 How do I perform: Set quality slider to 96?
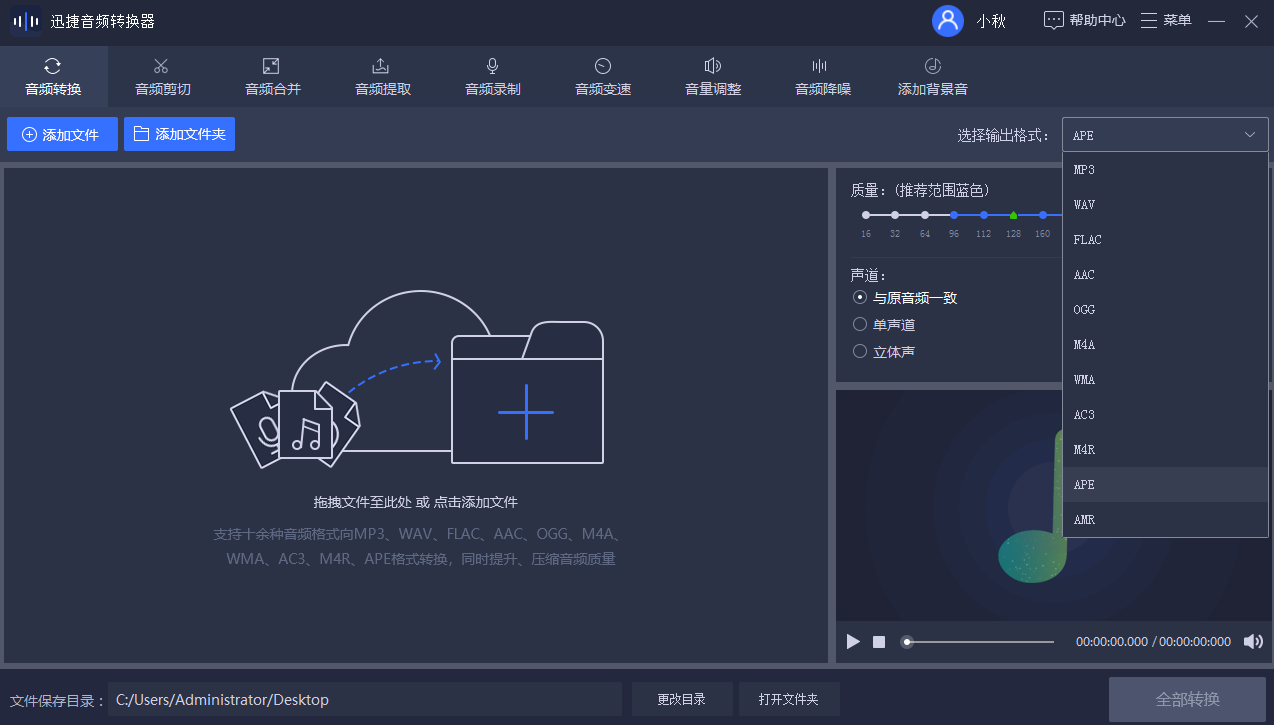point(954,215)
